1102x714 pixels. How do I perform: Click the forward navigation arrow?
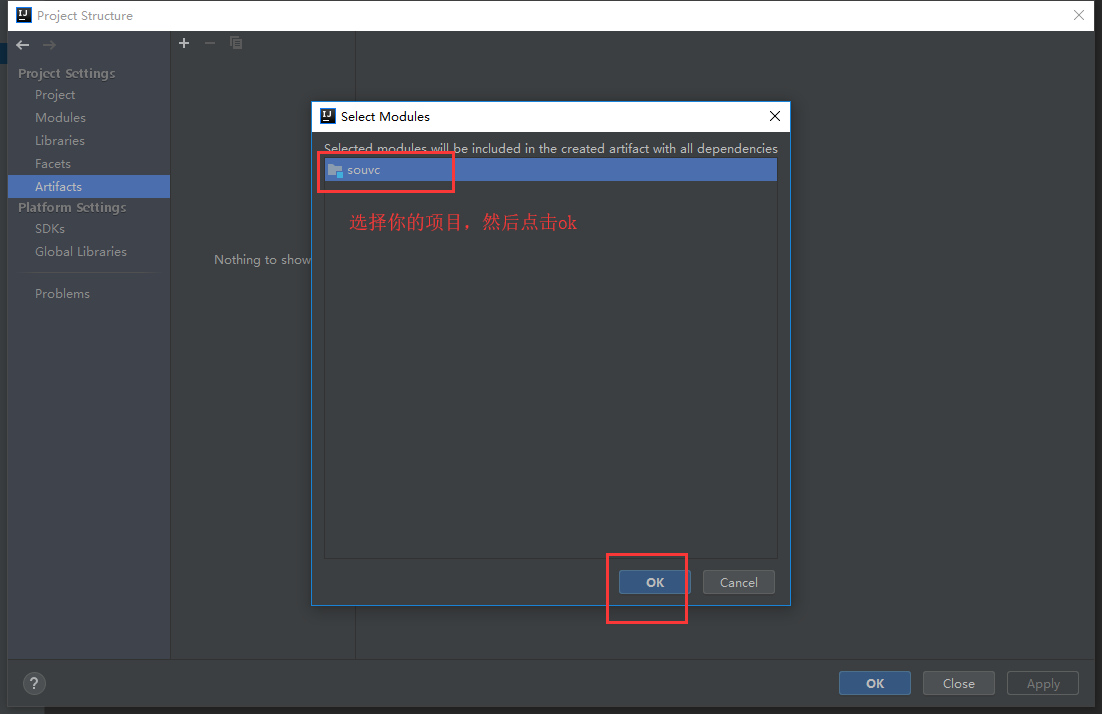[49, 45]
